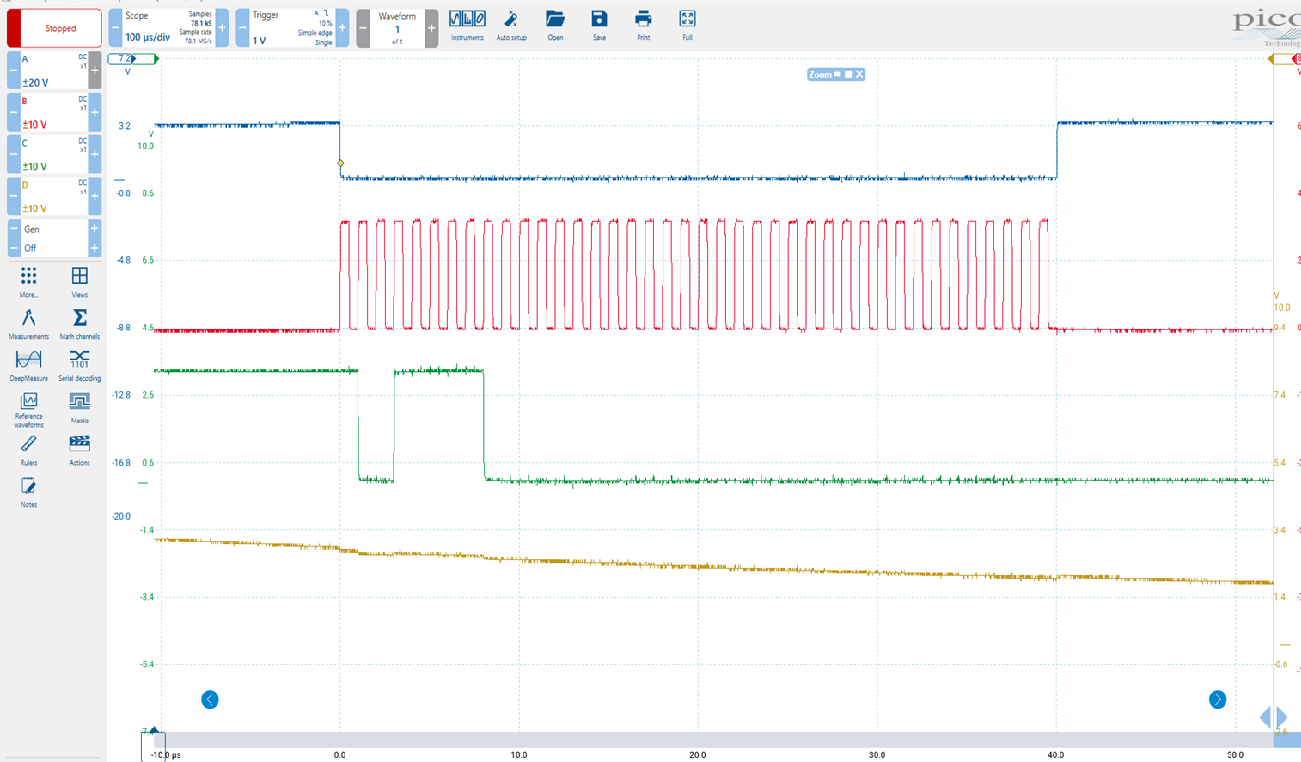Switch to the Views panel
Viewport: 1301px width, 762px height.
[79, 283]
